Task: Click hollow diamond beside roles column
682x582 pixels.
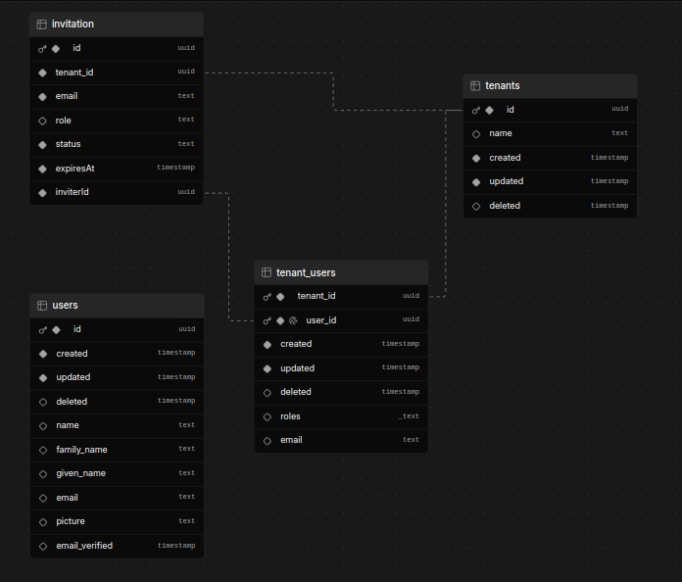Action: point(267,417)
